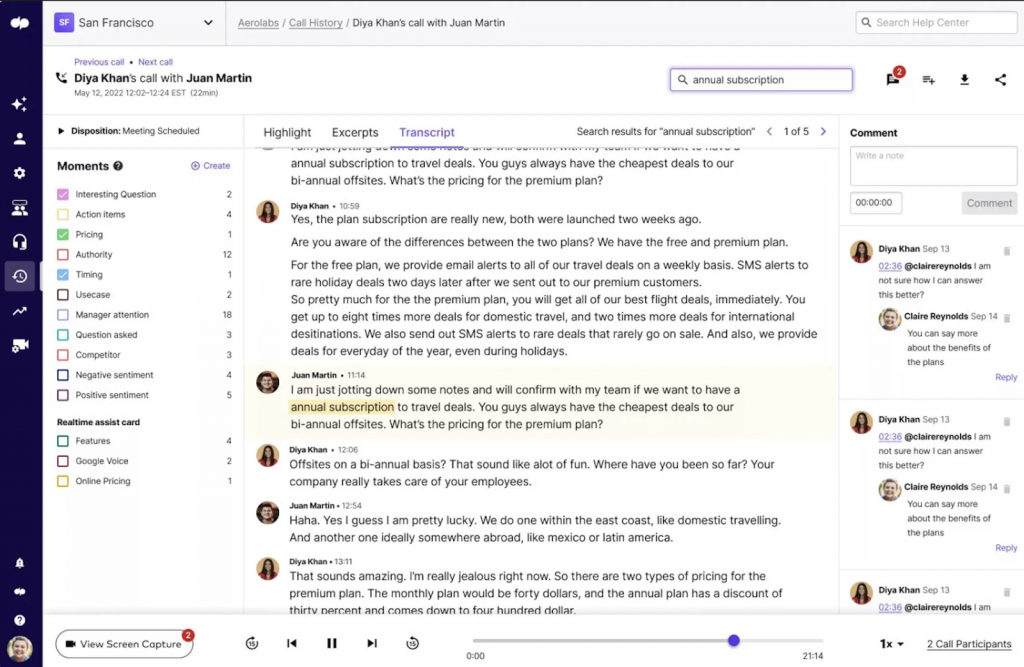Open call history clock icon in sidebar

pyautogui.click(x=19, y=277)
